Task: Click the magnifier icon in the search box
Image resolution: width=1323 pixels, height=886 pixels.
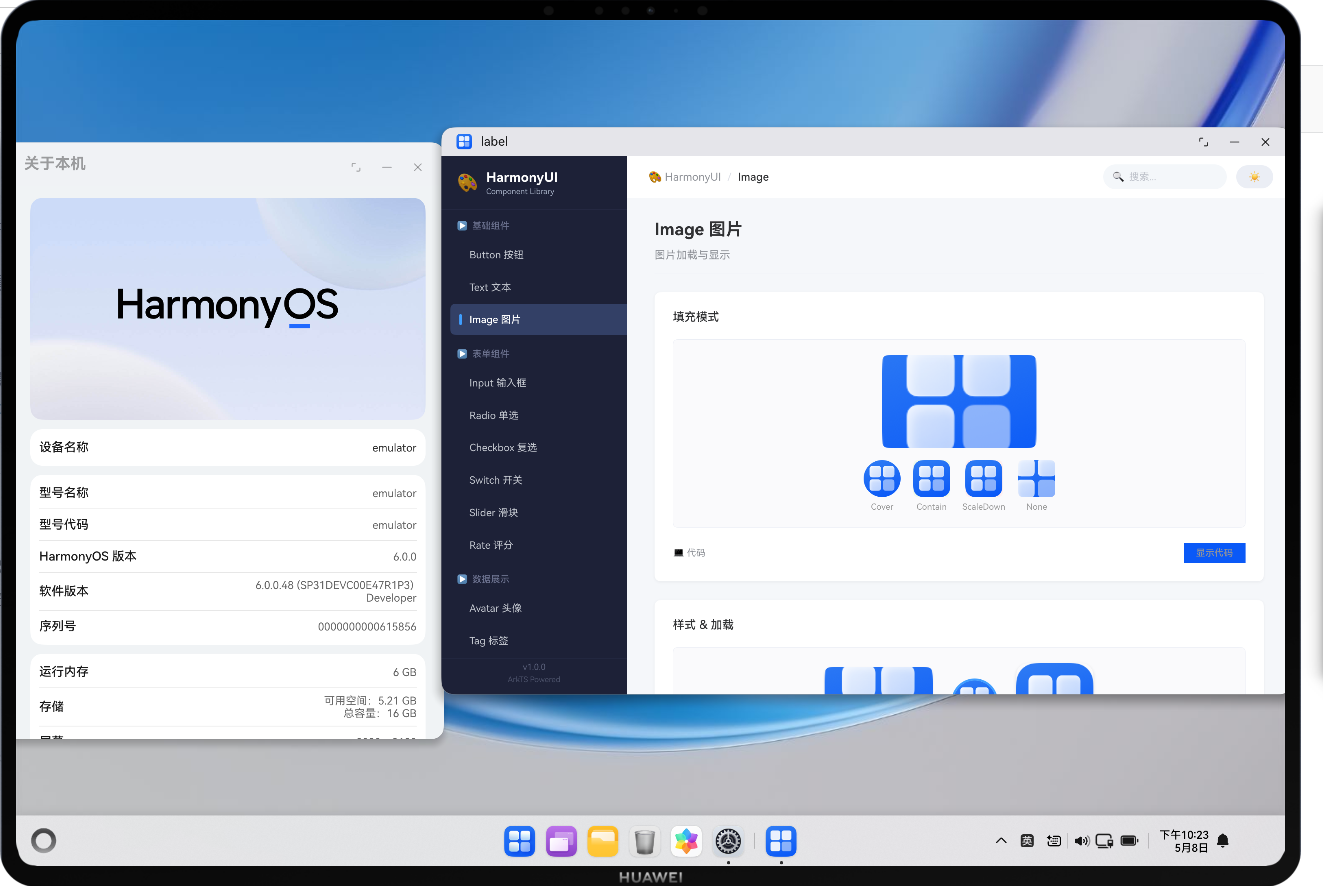Action: [1118, 177]
